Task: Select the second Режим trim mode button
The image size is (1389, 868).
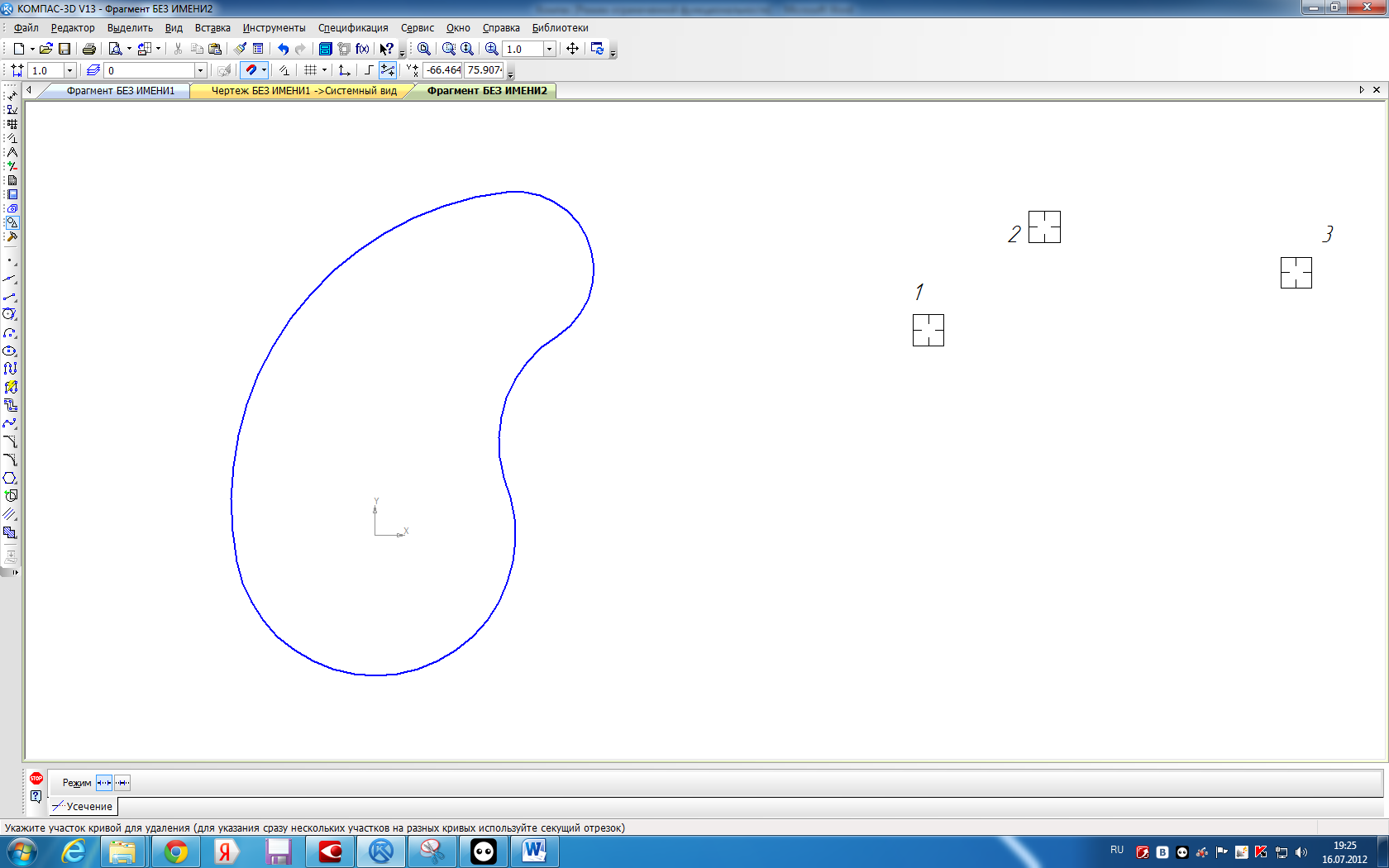Action: [x=122, y=783]
